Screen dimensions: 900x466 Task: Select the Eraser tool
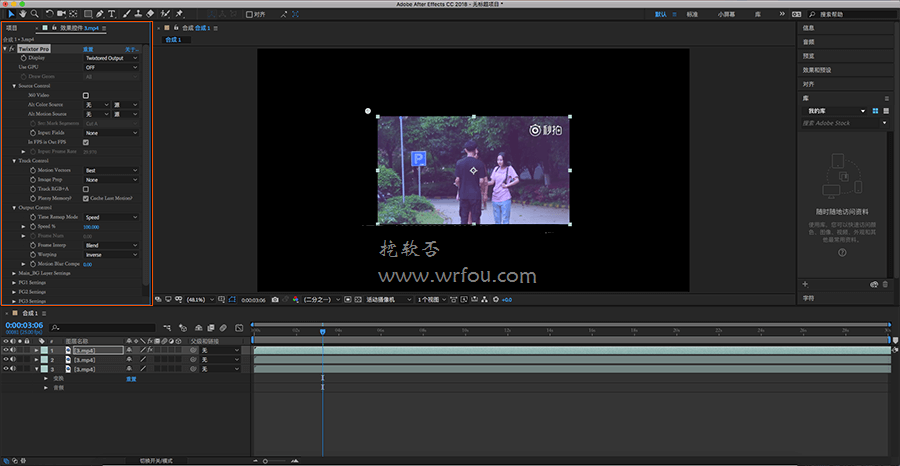[x=150, y=14]
